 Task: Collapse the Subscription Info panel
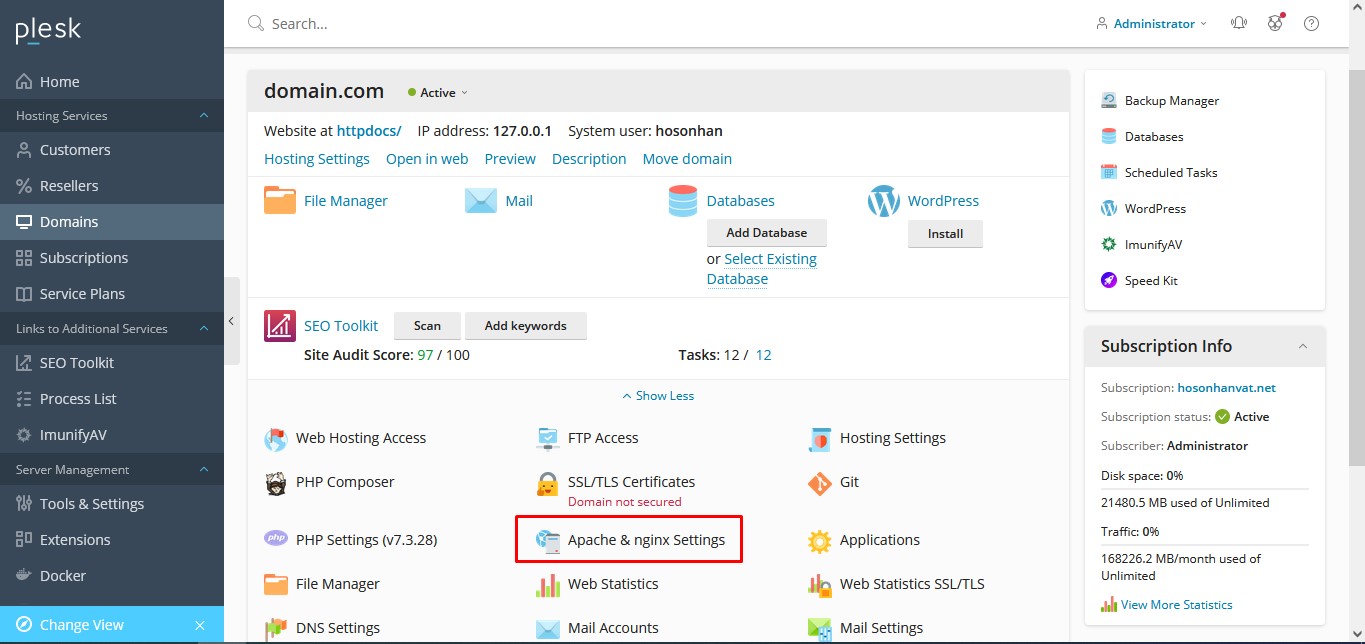pyautogui.click(x=1302, y=345)
